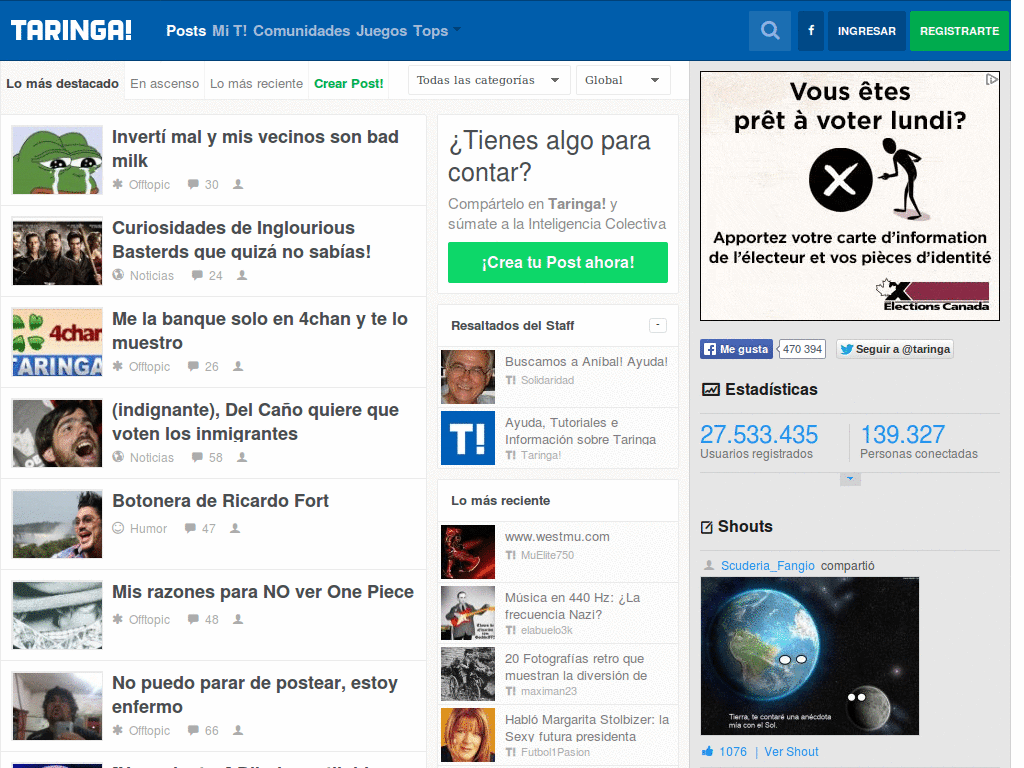The image size is (1024, 768).
Task: Click the T! icon beside maximan23
Action: [x=511, y=691]
